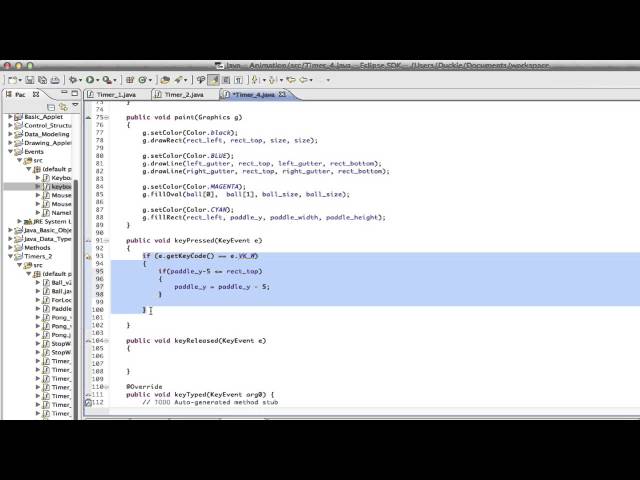Click 'g.setColor(Color.MAGENTA);' on line 84
This screenshot has height=480, width=640.
(194, 187)
